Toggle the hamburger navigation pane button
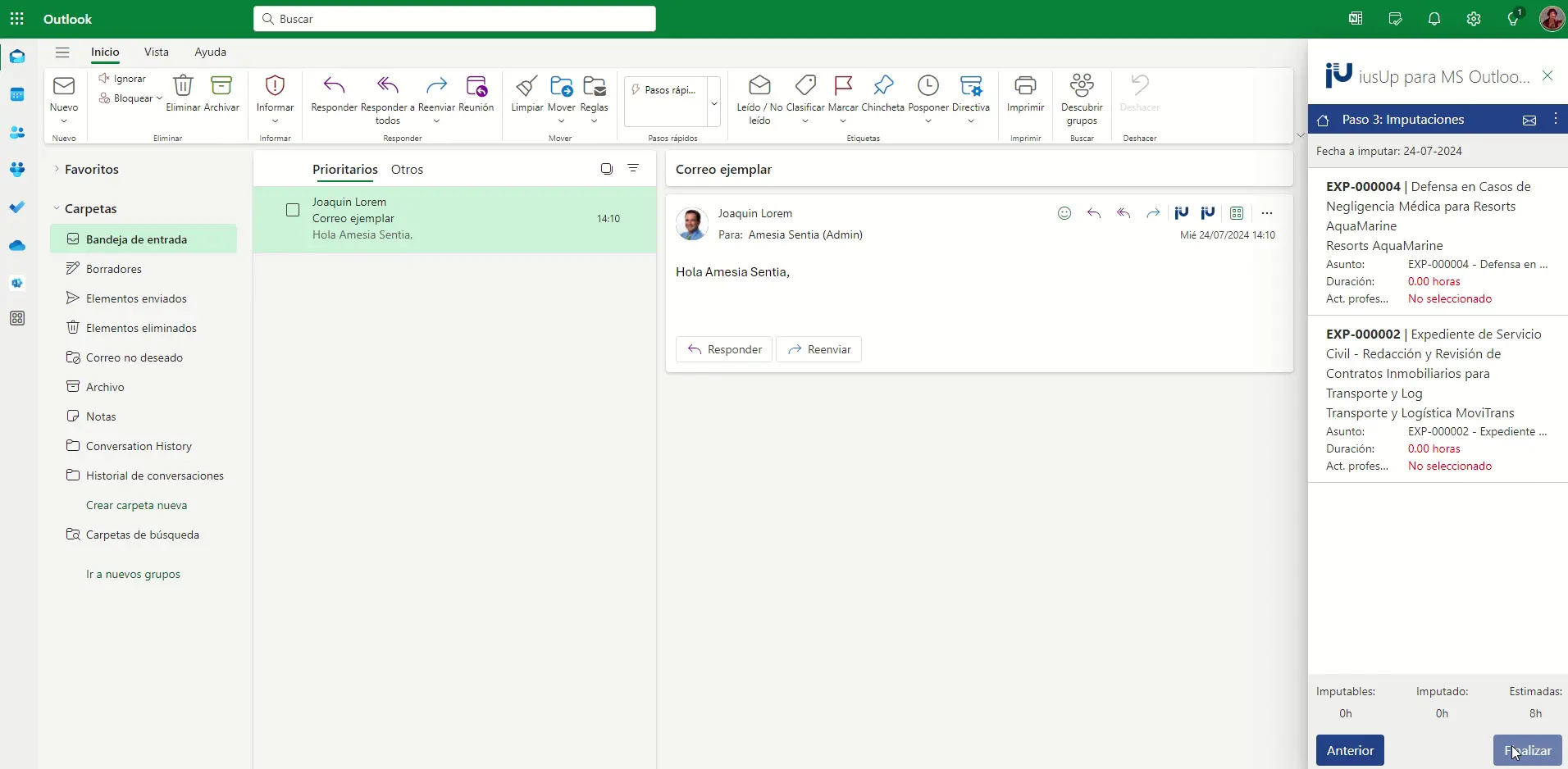 [x=62, y=52]
